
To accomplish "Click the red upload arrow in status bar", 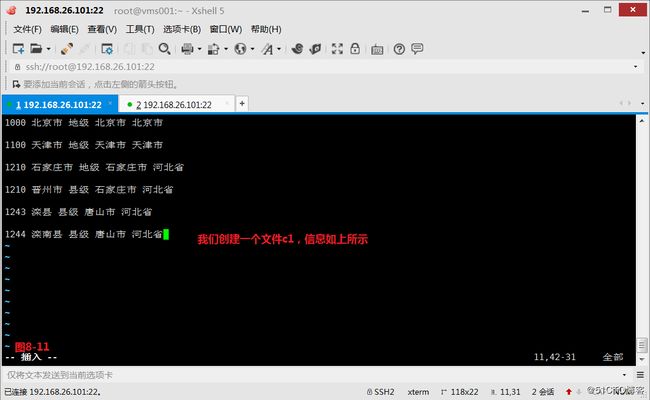I will (569, 392).
